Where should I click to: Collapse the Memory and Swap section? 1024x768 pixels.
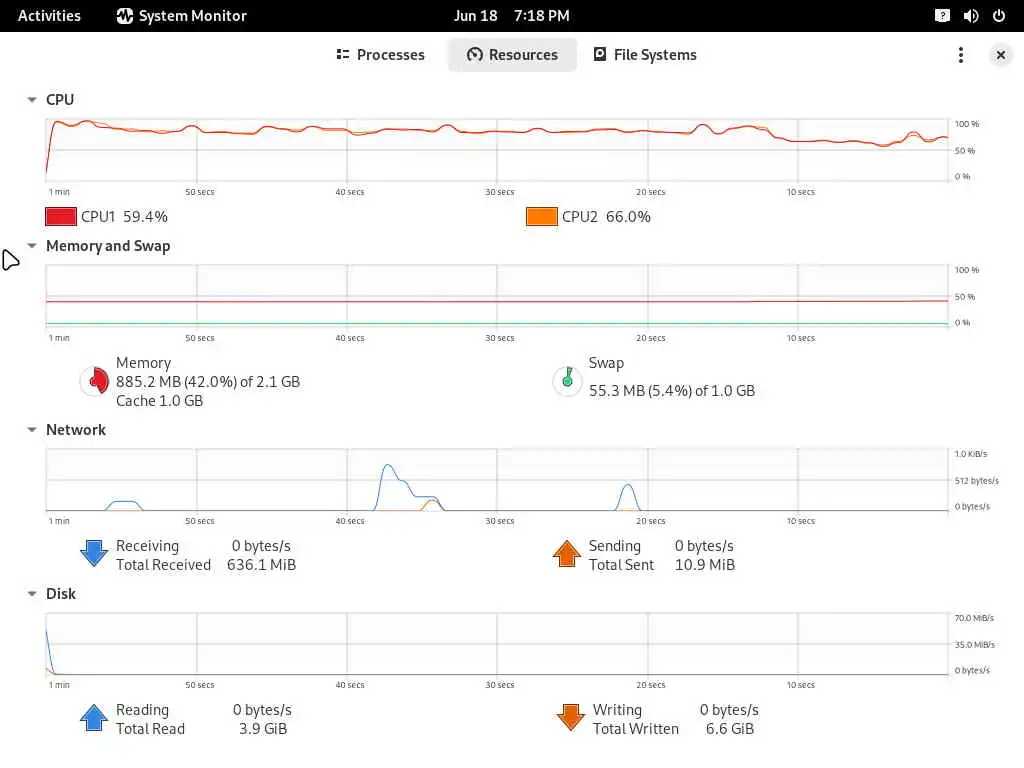click(x=31, y=246)
